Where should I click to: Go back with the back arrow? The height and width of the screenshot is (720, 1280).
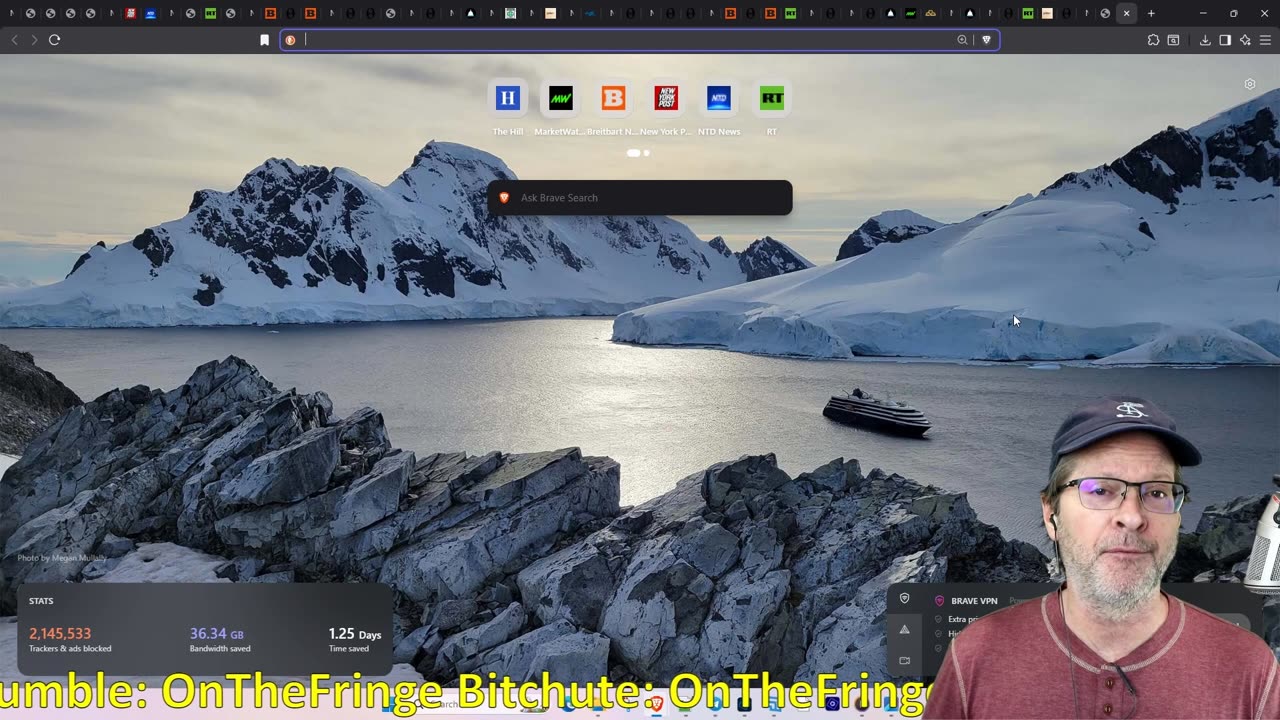click(x=14, y=40)
